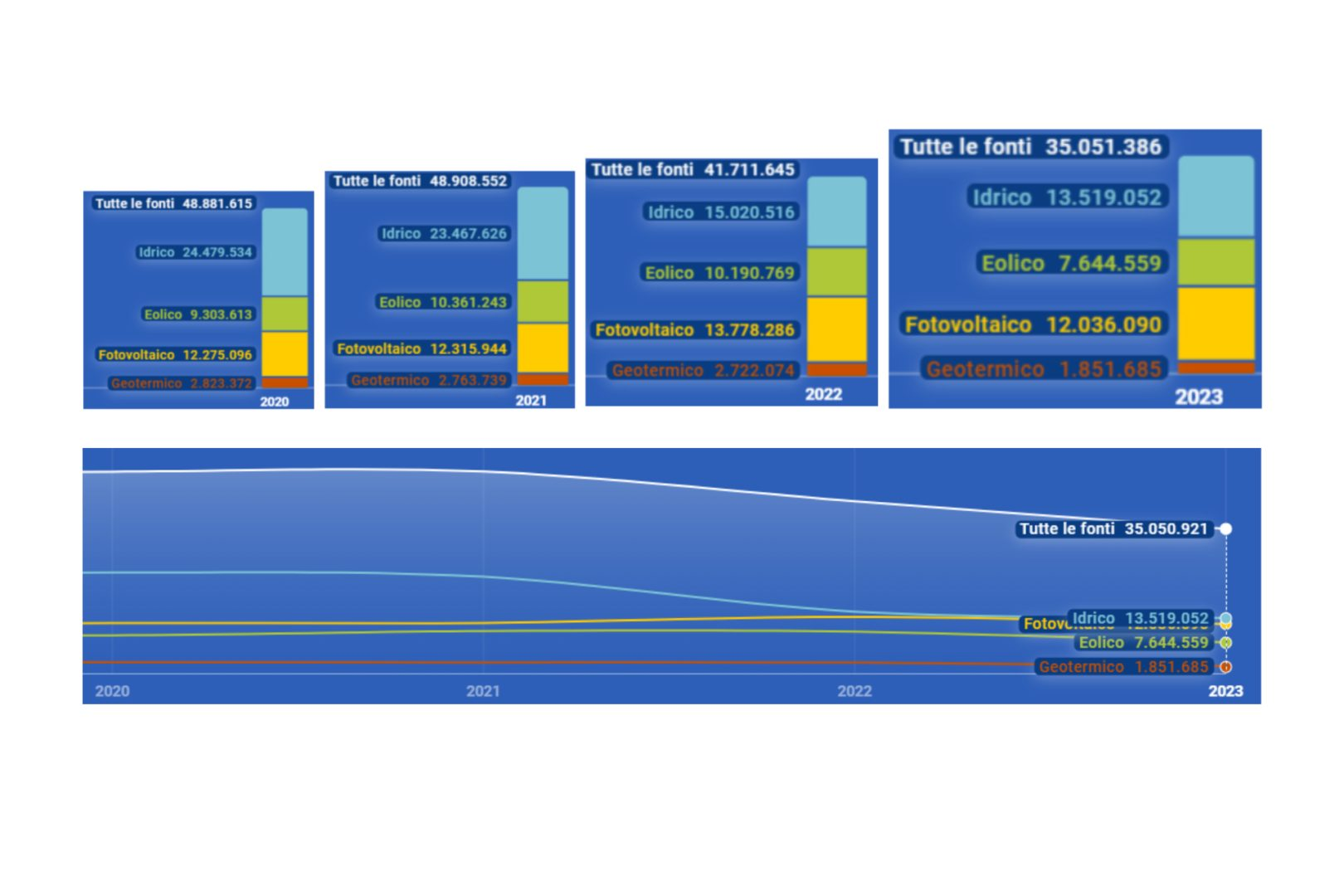The height and width of the screenshot is (896, 1344).
Task: Click the 'Tutte le fonti 35.051.386' label
Action: tap(1031, 147)
